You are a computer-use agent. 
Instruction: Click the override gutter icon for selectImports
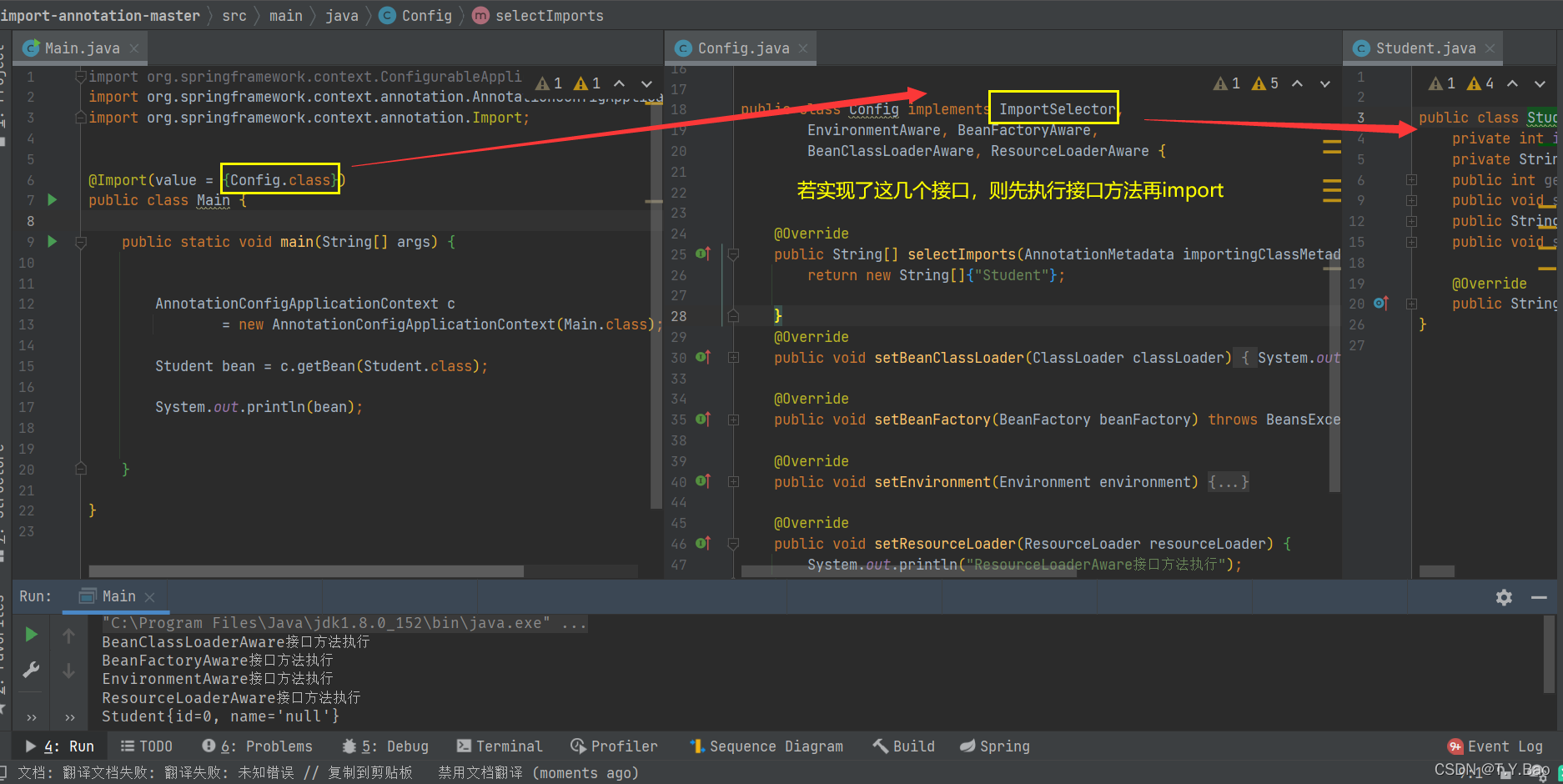pos(703,254)
